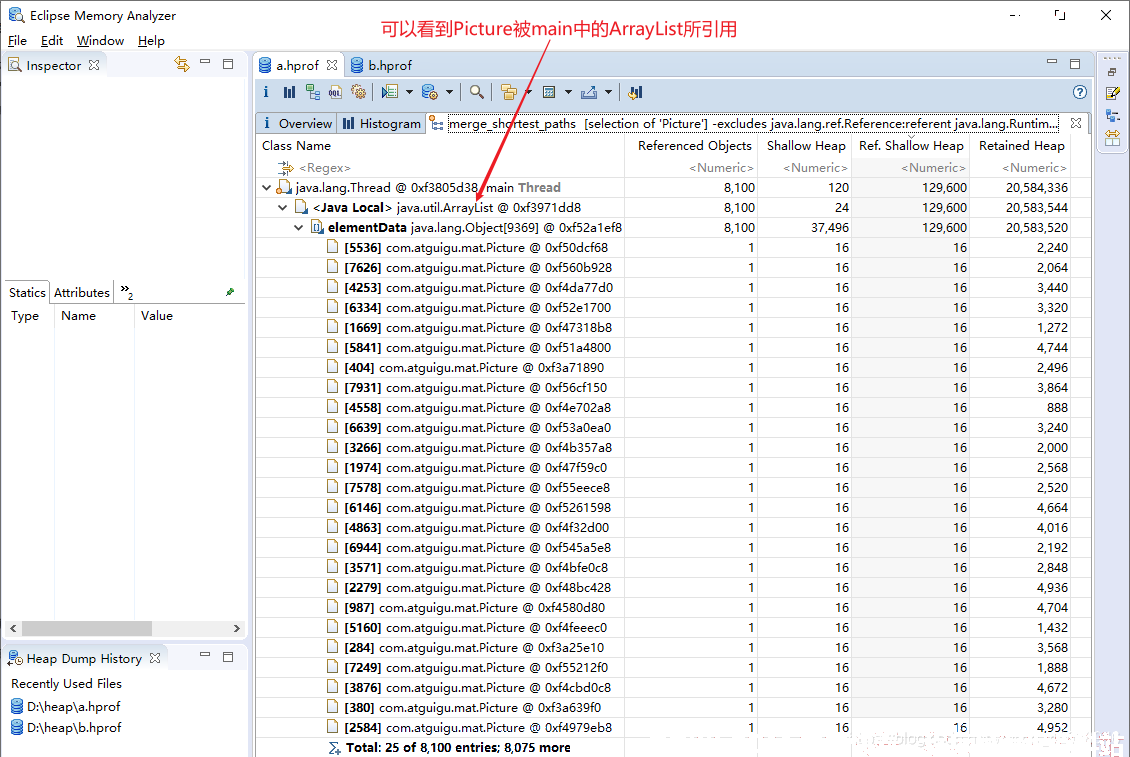Sort by the Retained Heap column header
The height and width of the screenshot is (757, 1130).
click(1021, 146)
